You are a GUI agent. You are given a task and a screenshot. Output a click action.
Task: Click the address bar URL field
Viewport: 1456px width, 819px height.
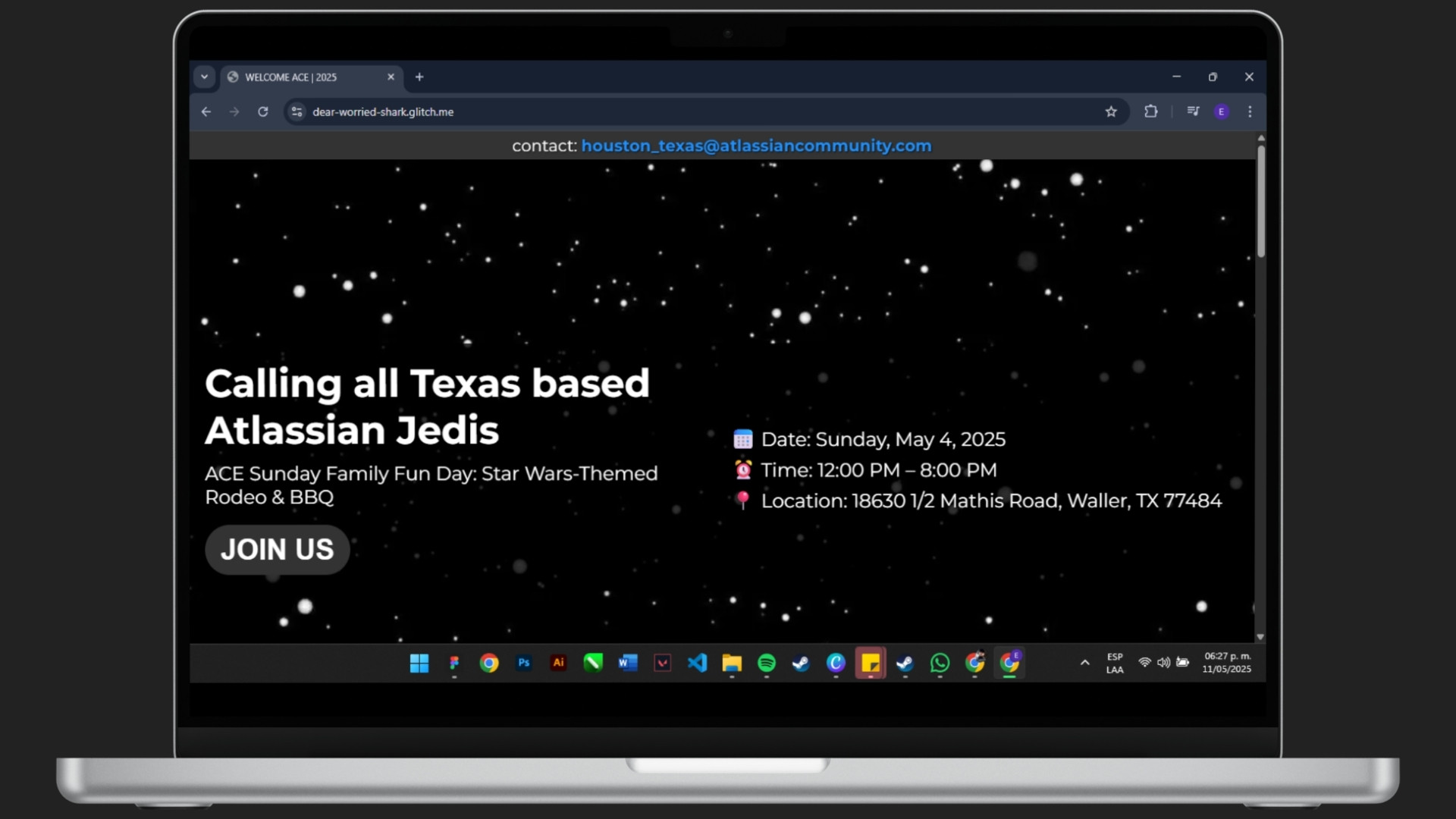point(383,111)
